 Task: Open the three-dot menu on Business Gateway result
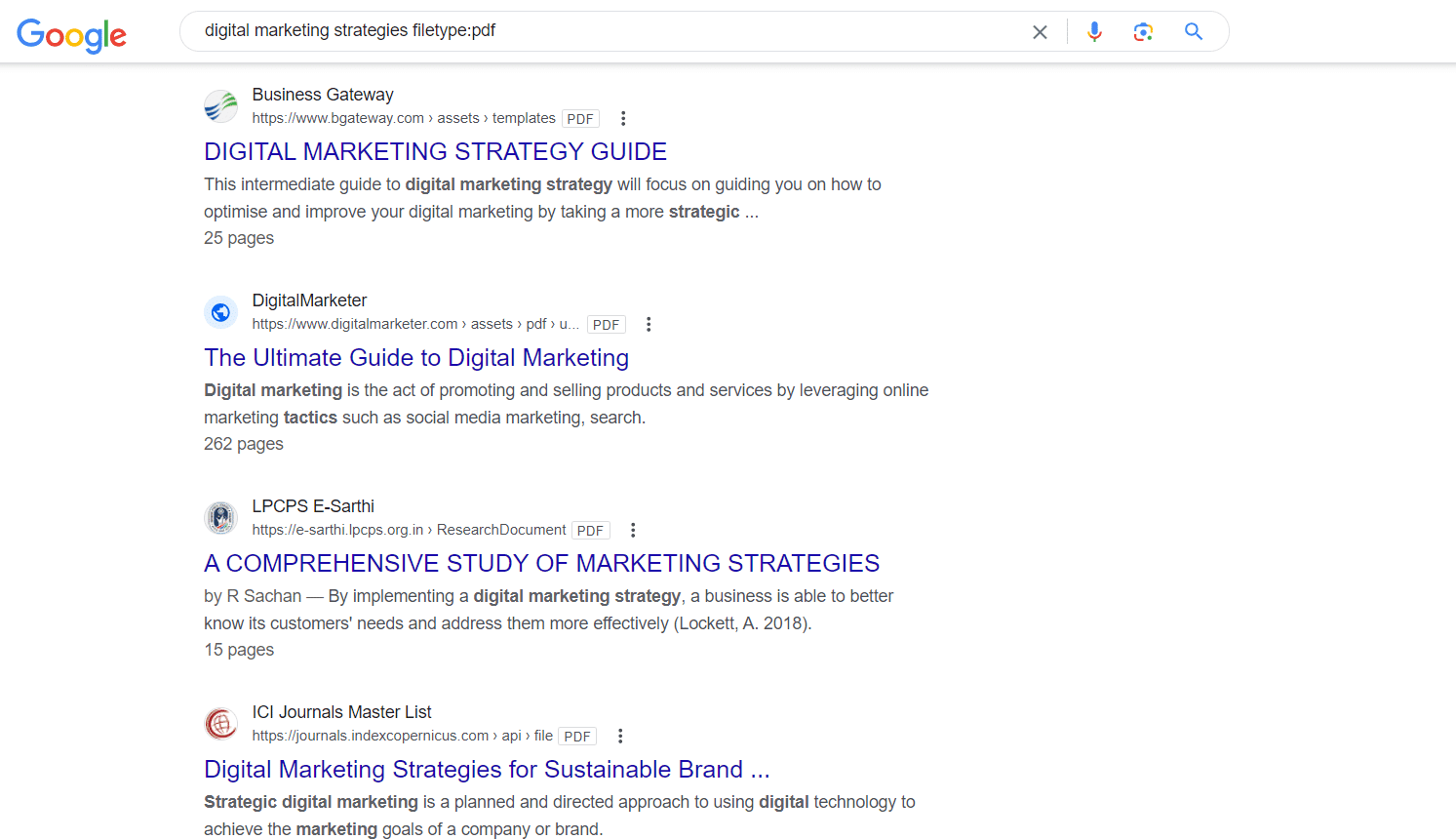tap(623, 117)
